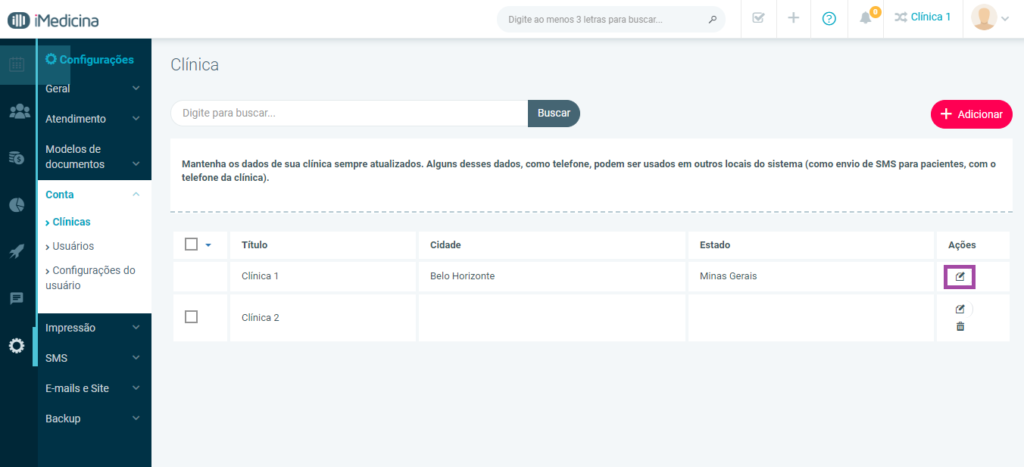Viewport: 1024px width, 467px height.
Task: Open the pie chart reports icon
Action: coord(17,204)
